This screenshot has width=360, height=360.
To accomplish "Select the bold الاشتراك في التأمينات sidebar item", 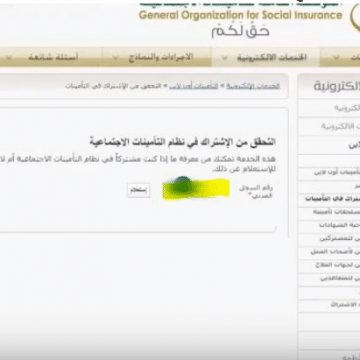I will click(332, 199).
